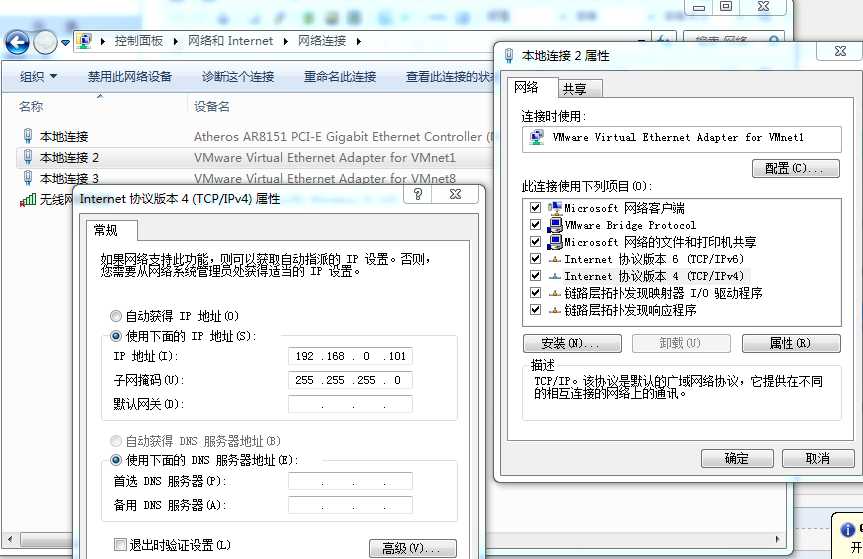
Task: Click the 安装(N)... button
Action: (x=572, y=343)
